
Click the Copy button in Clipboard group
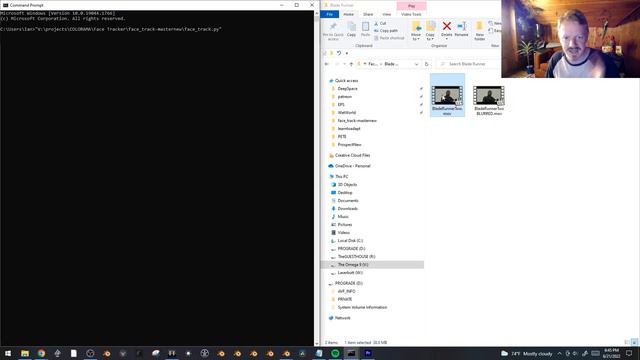pos(351,30)
